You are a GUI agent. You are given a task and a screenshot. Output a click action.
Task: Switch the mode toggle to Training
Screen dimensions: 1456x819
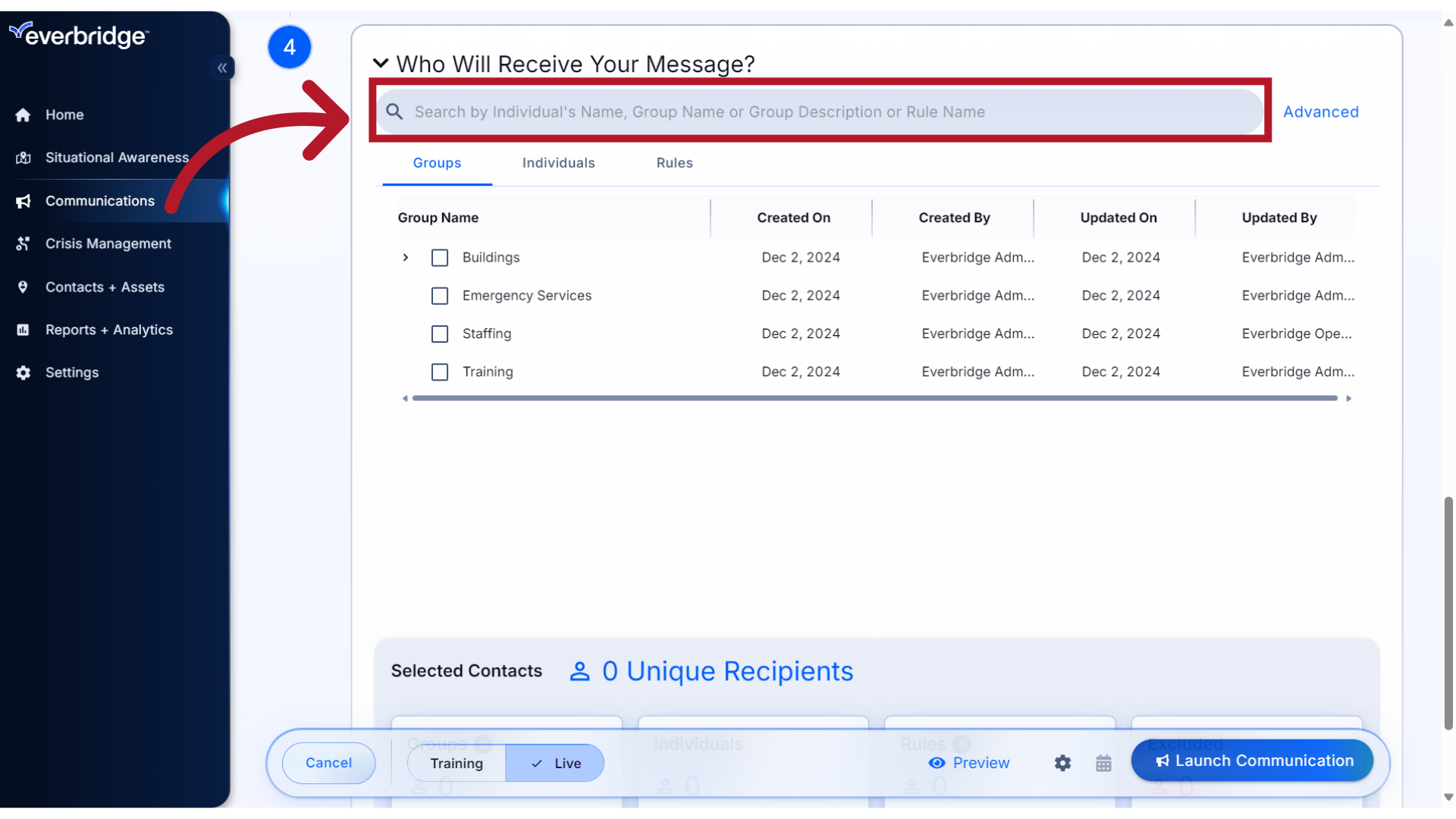point(456,764)
